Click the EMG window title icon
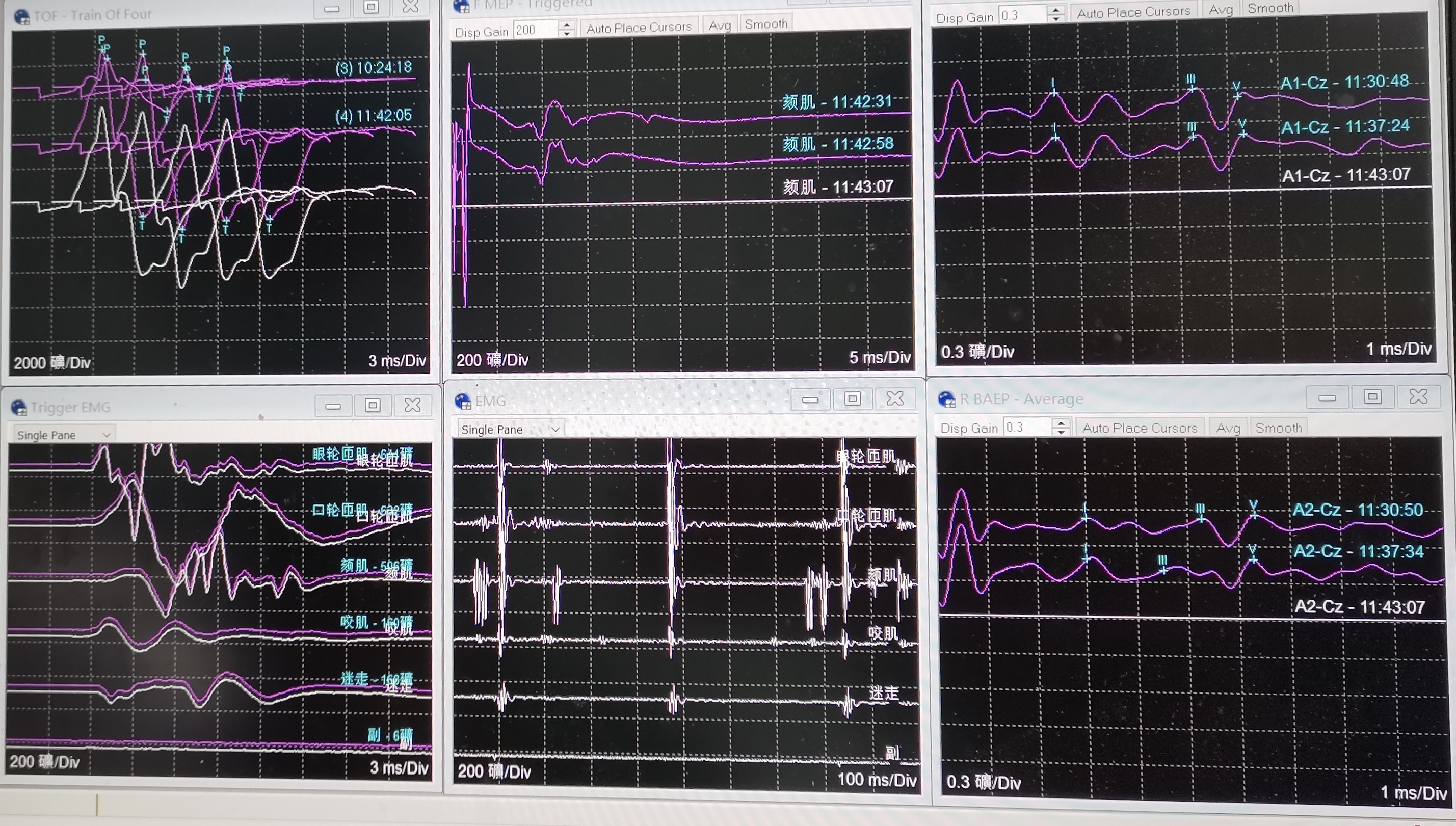This screenshot has height=826, width=1456. [x=463, y=401]
